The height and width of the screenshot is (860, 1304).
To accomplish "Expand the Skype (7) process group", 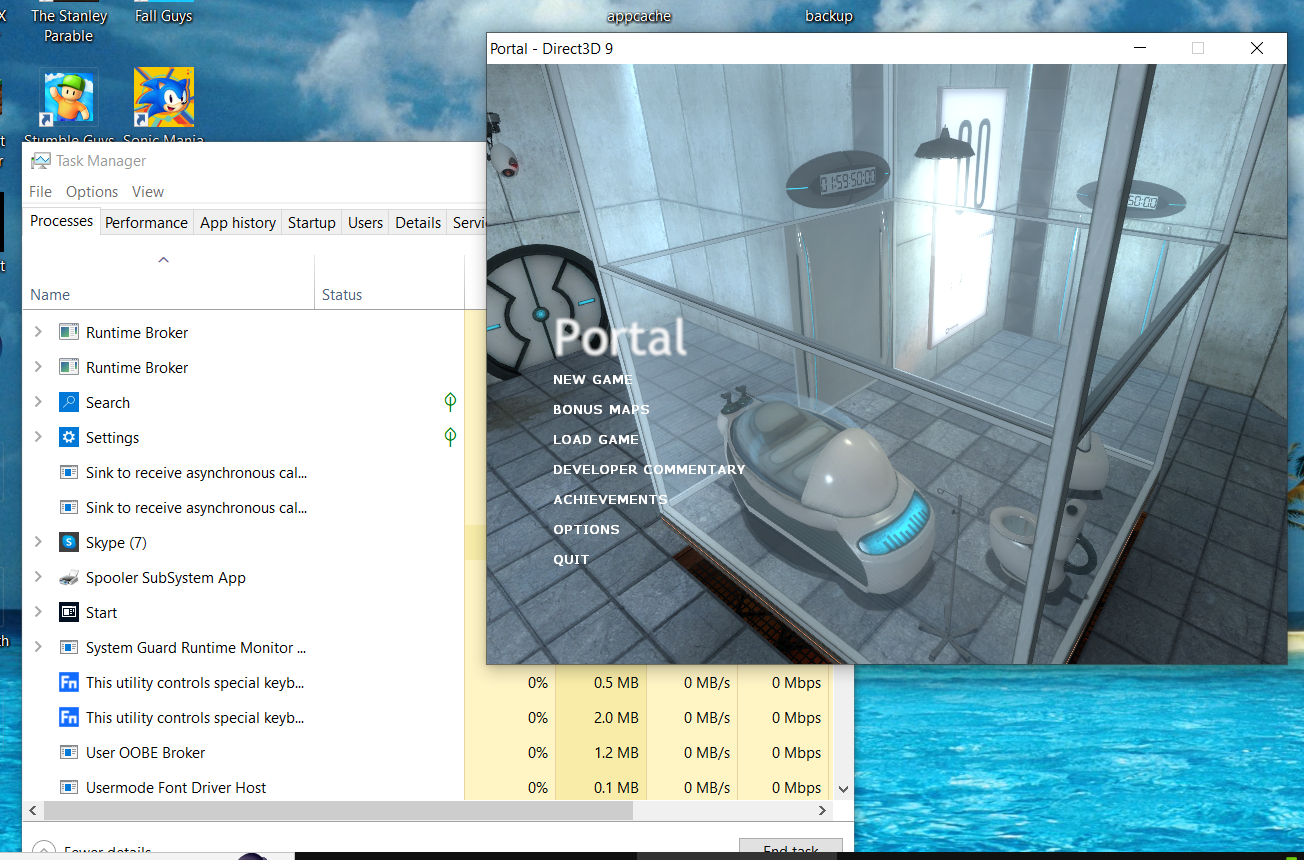I will (x=38, y=542).
